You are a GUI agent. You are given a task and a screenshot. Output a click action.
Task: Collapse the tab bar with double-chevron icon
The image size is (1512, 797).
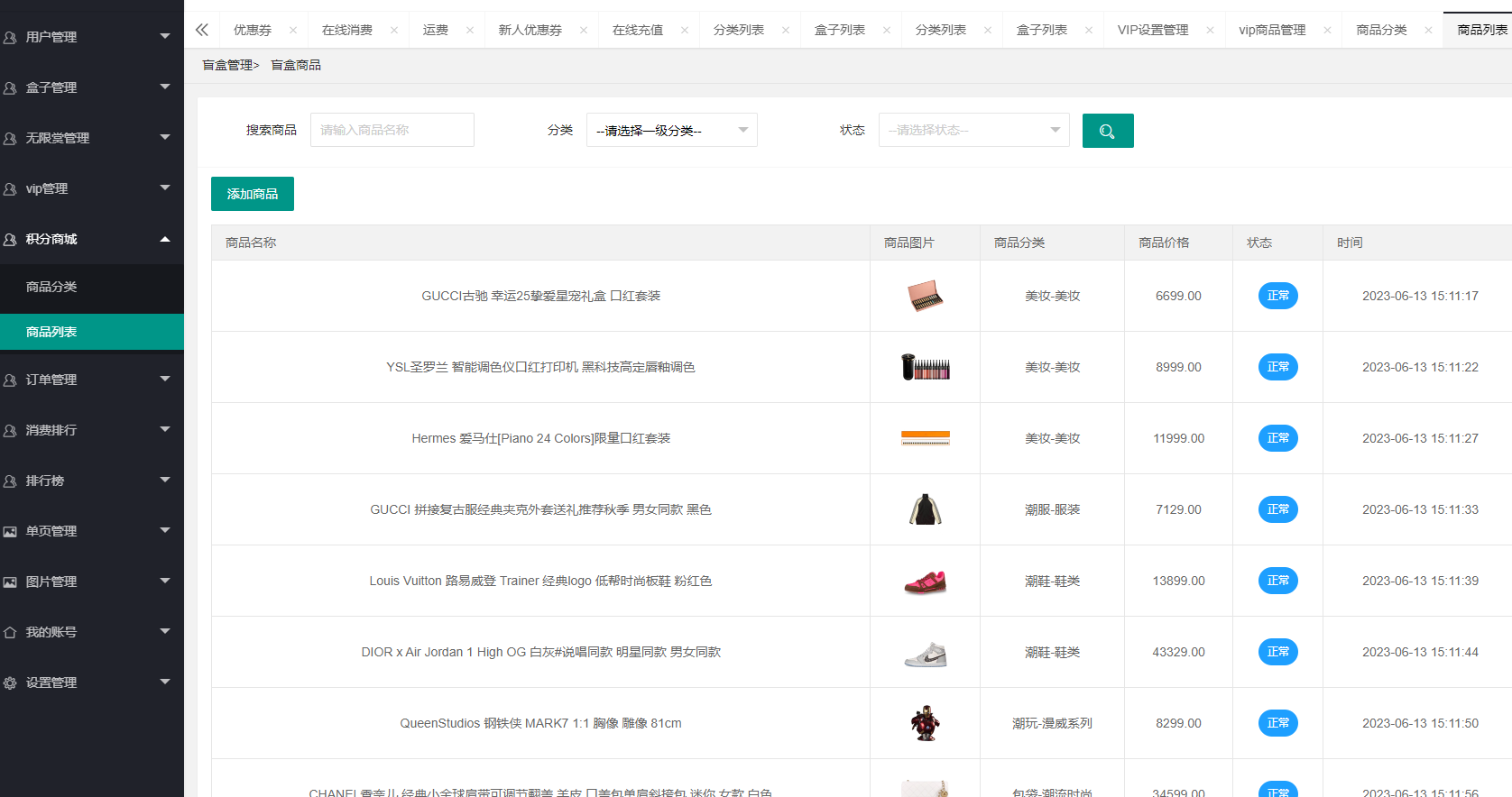click(202, 30)
